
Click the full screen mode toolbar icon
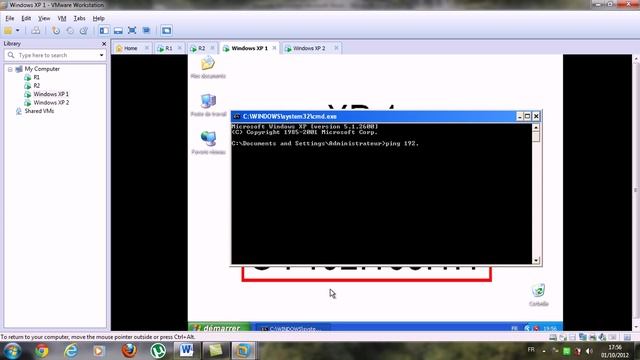point(132,31)
